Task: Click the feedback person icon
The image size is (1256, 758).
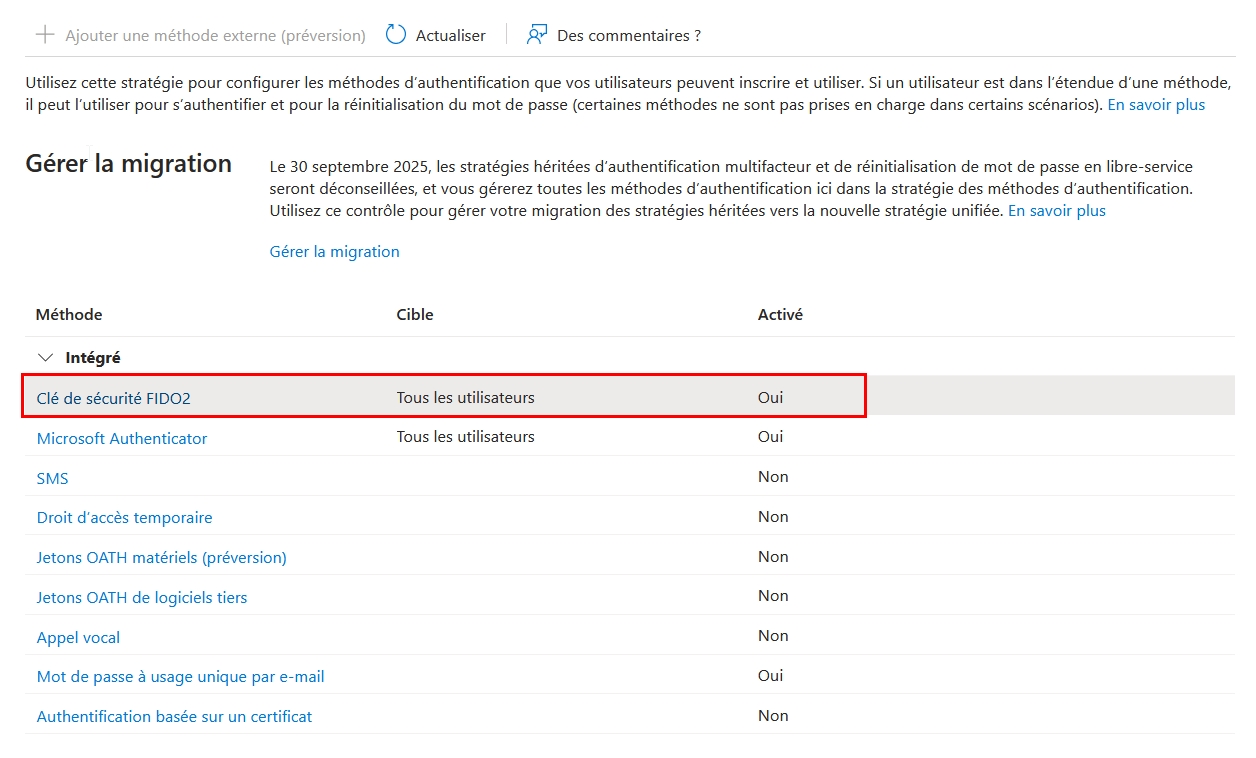Action: click(537, 35)
